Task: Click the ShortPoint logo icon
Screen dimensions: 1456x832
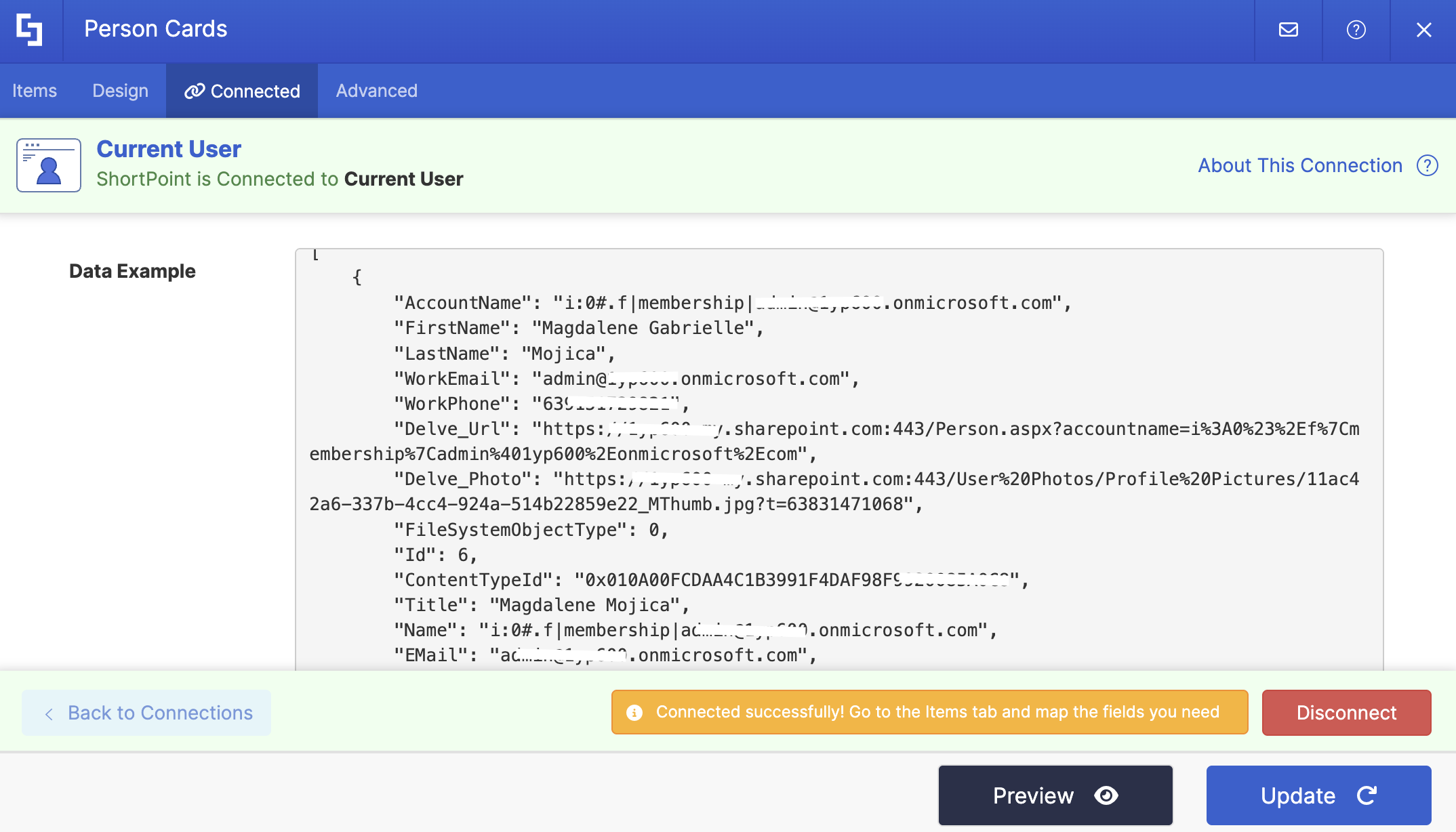Action: tap(30, 30)
